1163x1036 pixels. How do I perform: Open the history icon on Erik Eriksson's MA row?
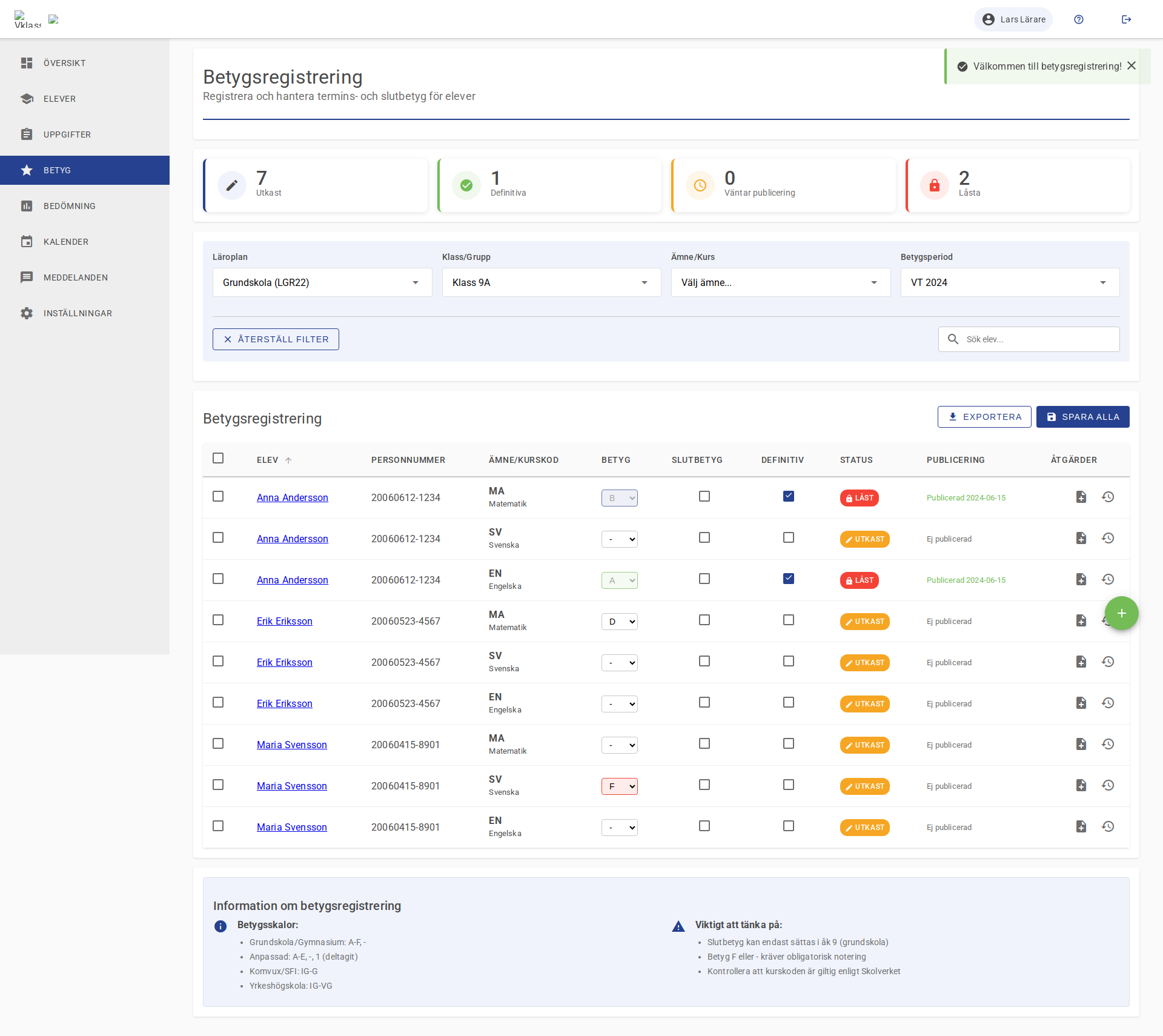click(1108, 620)
